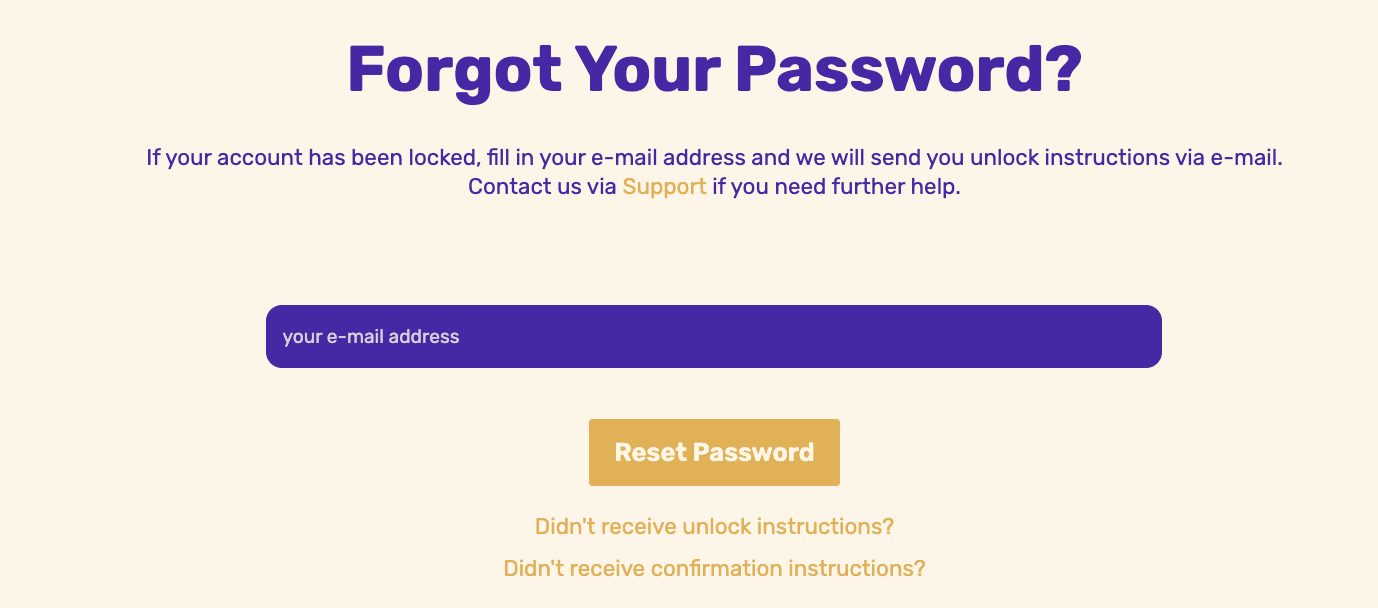Open "Didn't receive confirmation instructions?" link

tap(714, 568)
